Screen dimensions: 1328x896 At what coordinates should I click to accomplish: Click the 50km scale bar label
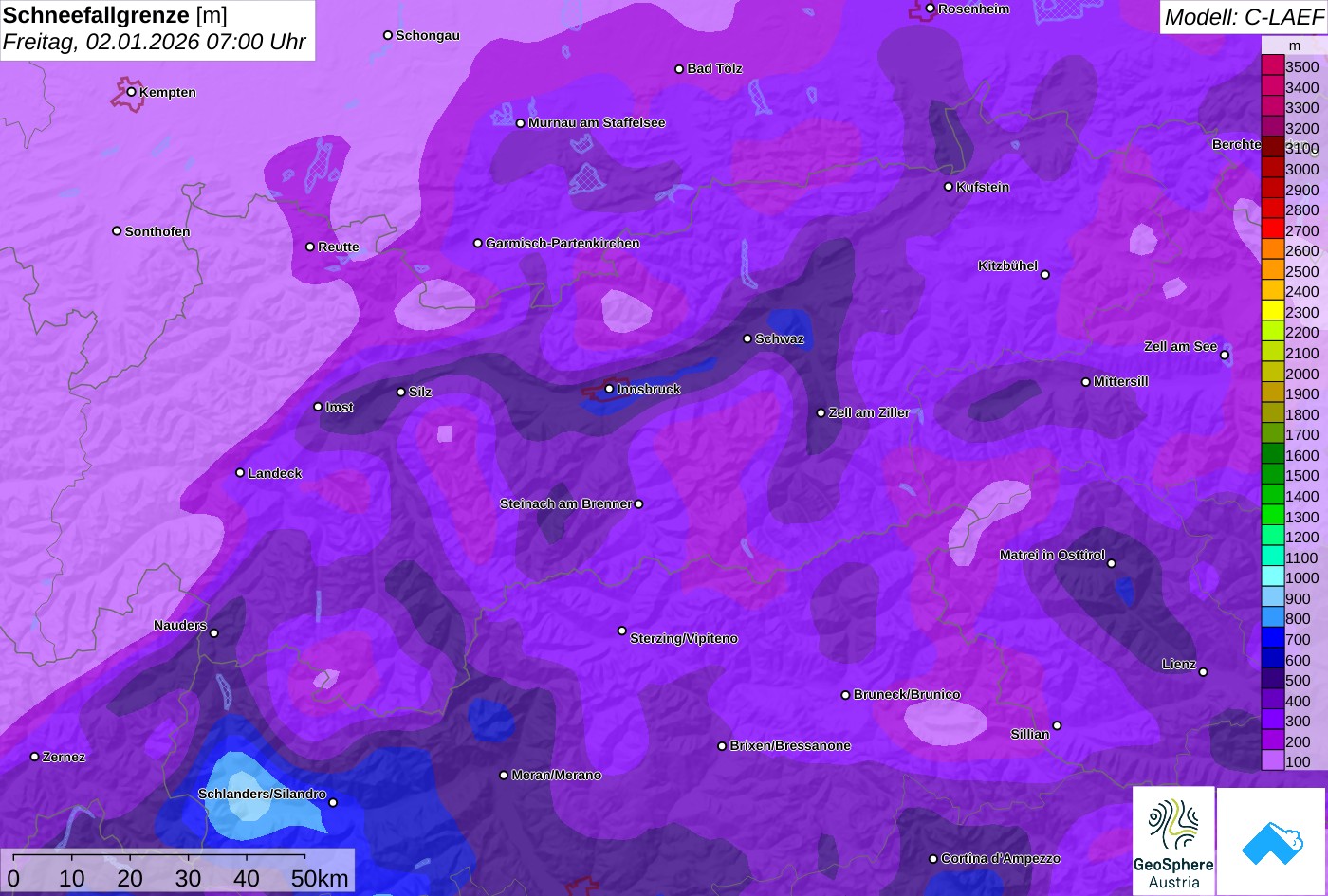point(320,879)
